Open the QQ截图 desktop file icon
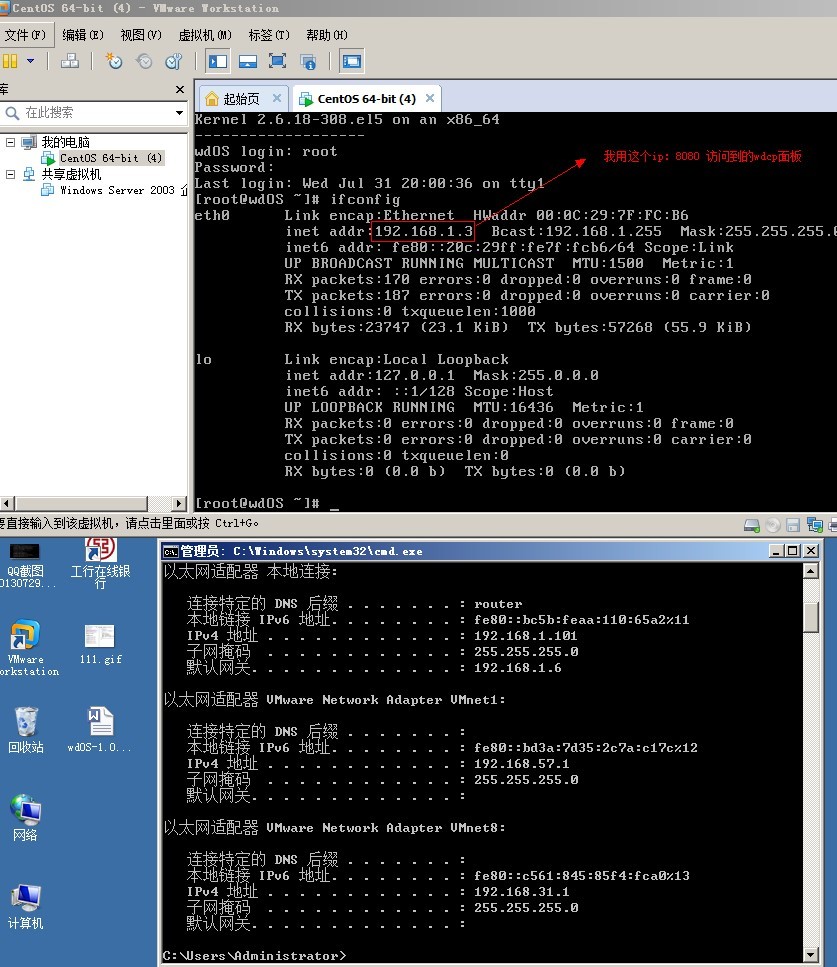The width and height of the screenshot is (837, 967). click(25, 565)
